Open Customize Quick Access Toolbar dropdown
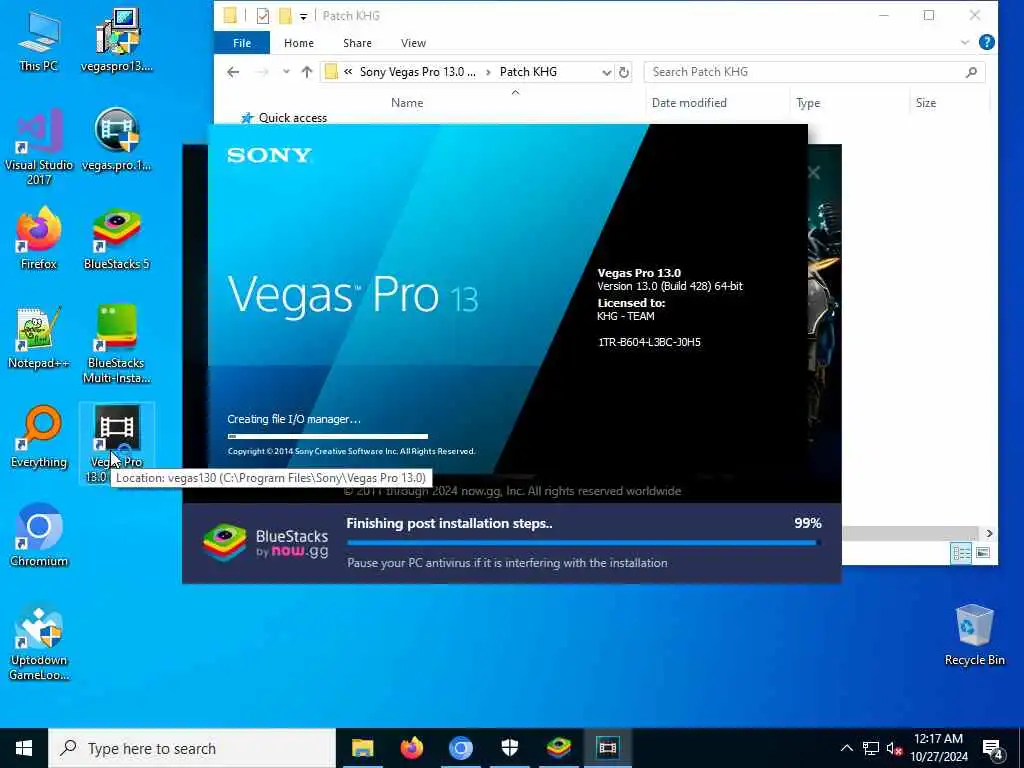Viewport: 1024px width, 768px height. point(304,16)
